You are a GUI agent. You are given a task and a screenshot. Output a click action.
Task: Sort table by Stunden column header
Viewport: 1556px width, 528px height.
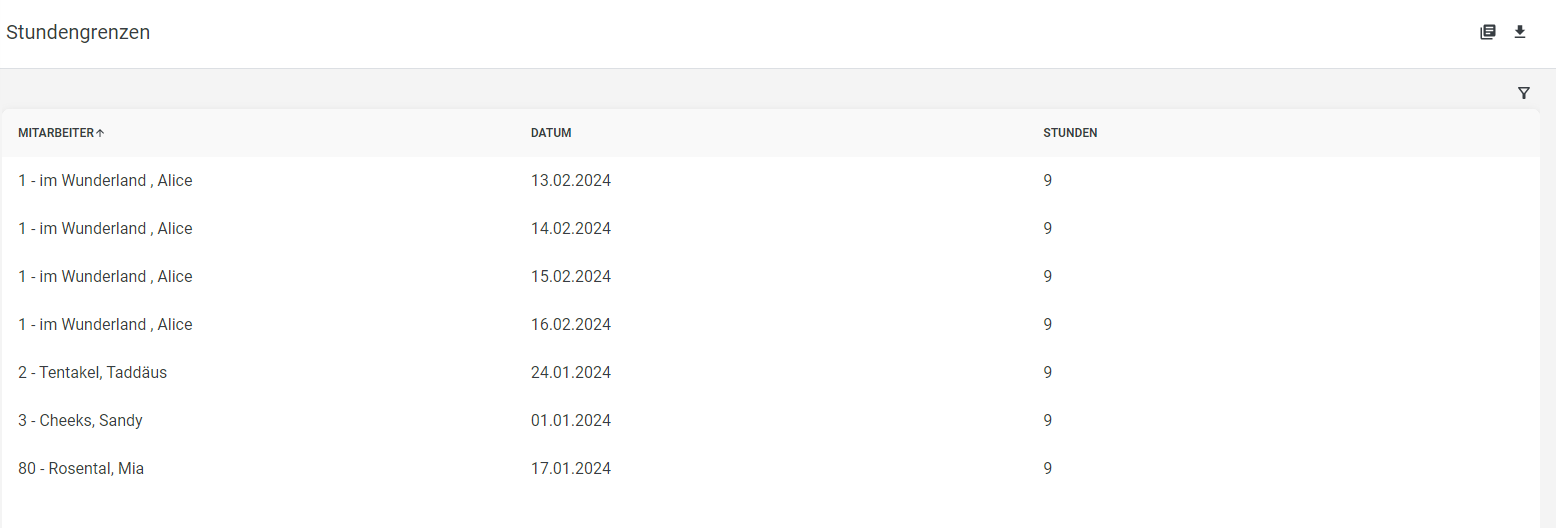tap(1070, 133)
